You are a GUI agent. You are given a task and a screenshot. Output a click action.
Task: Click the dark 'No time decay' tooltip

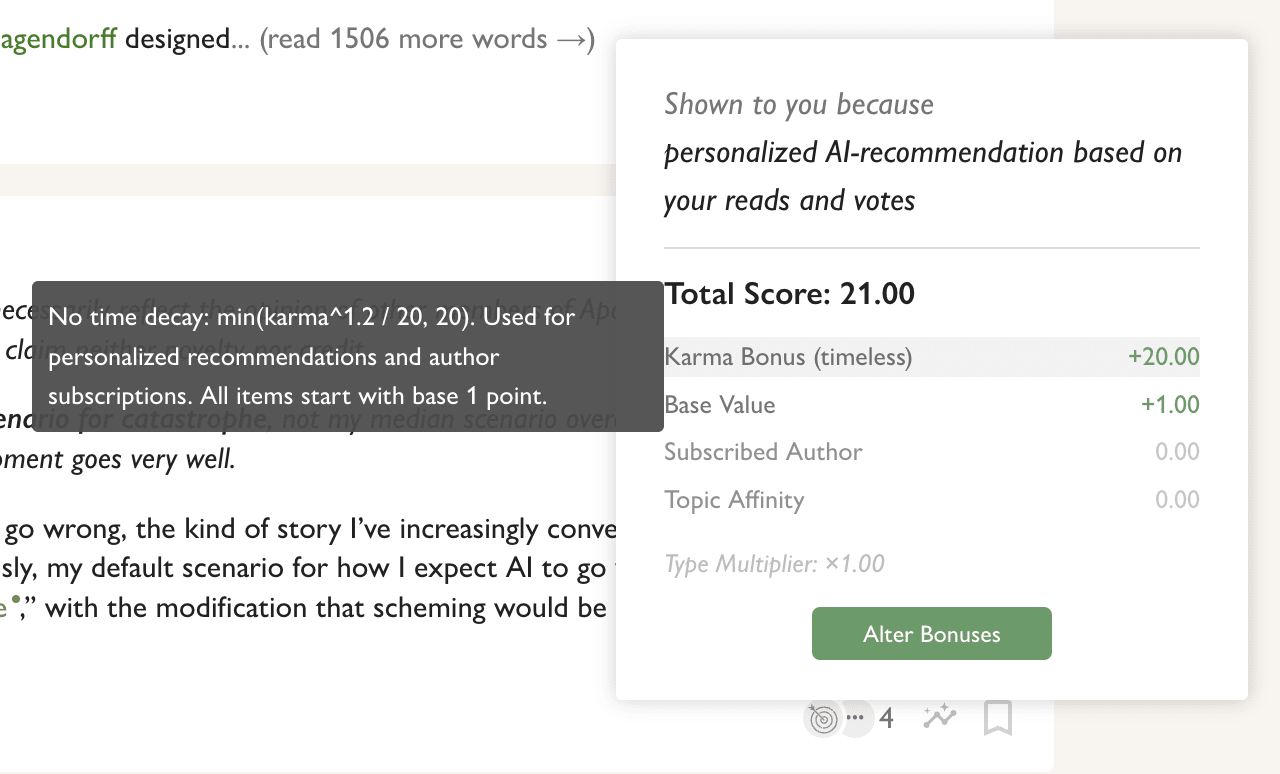347,356
